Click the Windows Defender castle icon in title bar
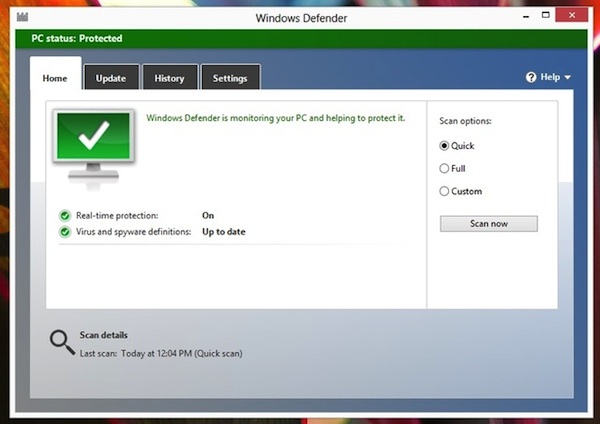The image size is (600, 424). (x=22, y=17)
